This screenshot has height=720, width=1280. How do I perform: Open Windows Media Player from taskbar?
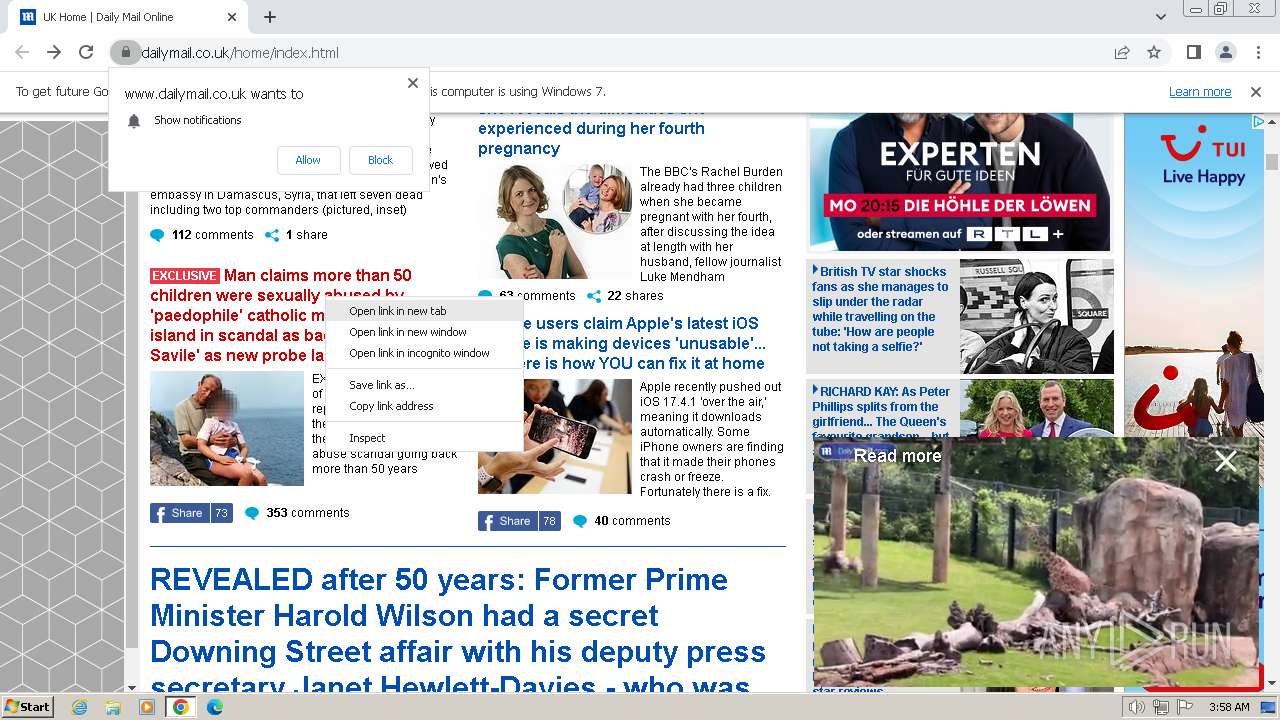(147, 707)
